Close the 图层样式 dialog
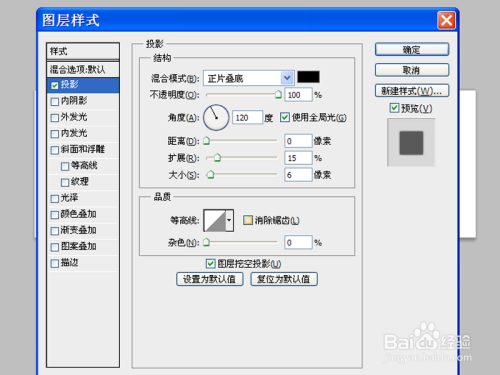Screen dimensions: 500x375 coord(446,20)
